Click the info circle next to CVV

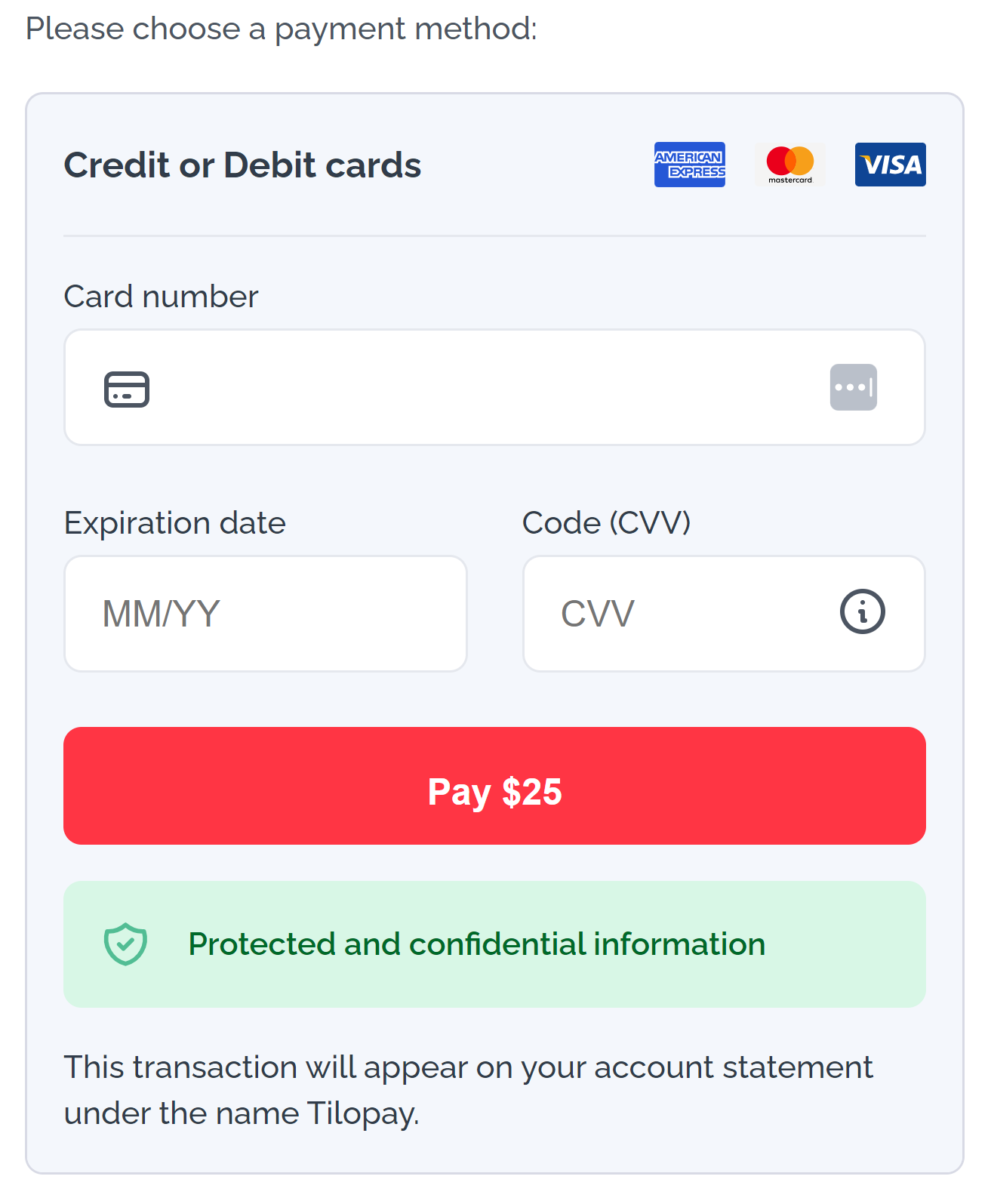point(863,613)
